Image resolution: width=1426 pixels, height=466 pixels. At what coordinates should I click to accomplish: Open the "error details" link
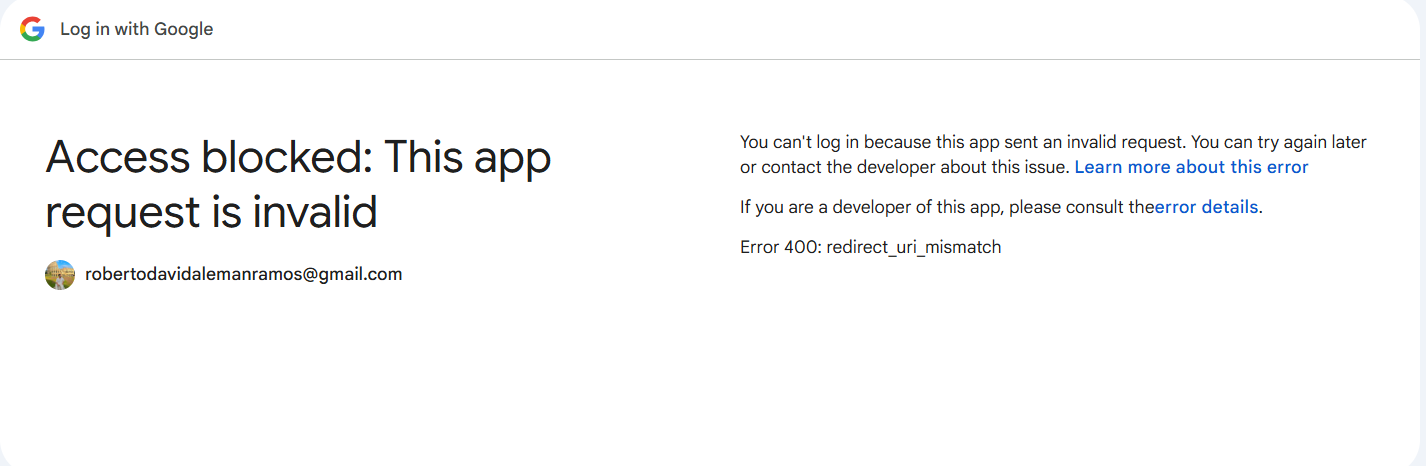tap(1206, 207)
